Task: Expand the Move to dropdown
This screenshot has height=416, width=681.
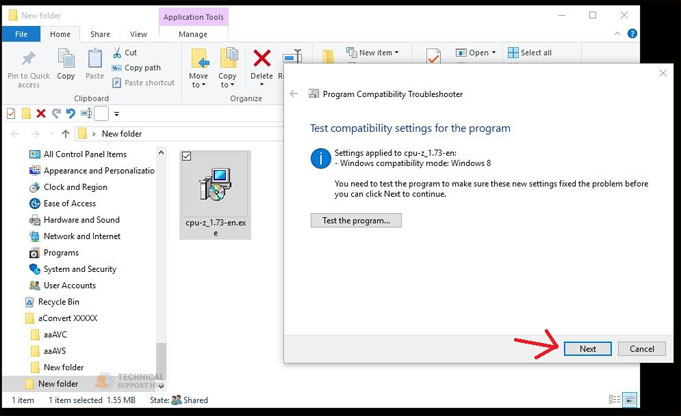Action: 198,84
